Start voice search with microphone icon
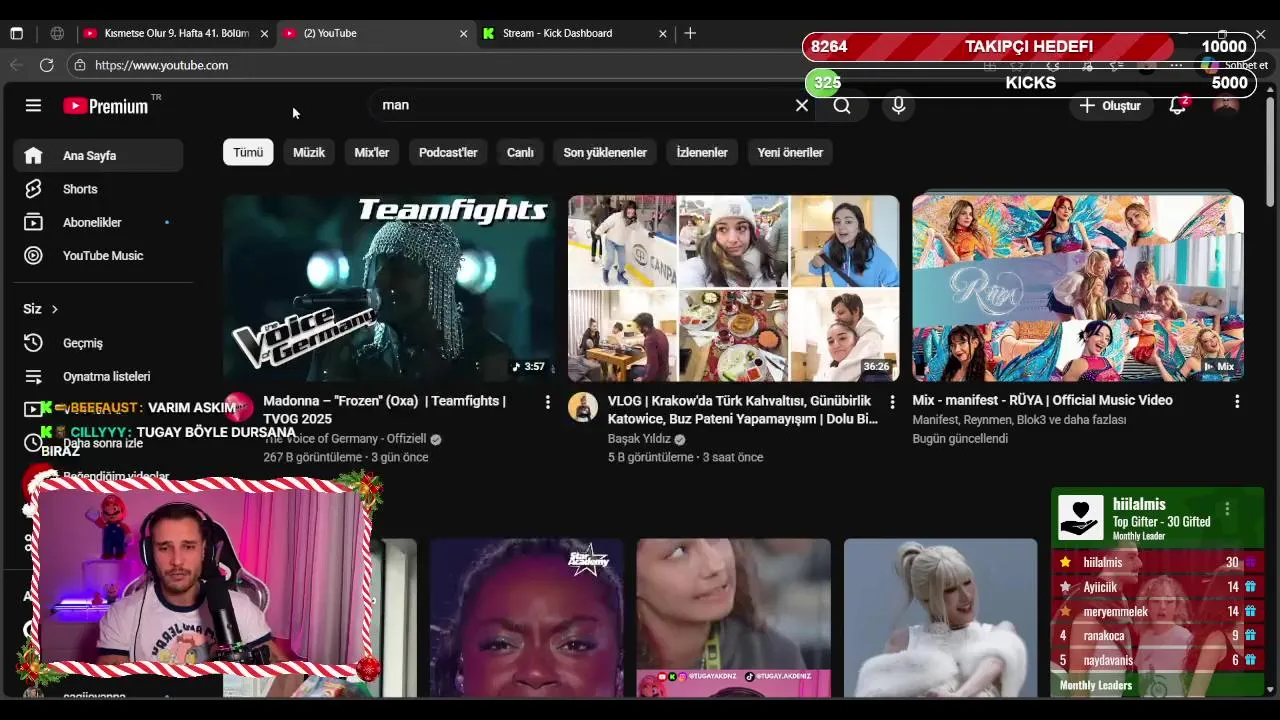The height and width of the screenshot is (720, 1280). tap(898, 105)
